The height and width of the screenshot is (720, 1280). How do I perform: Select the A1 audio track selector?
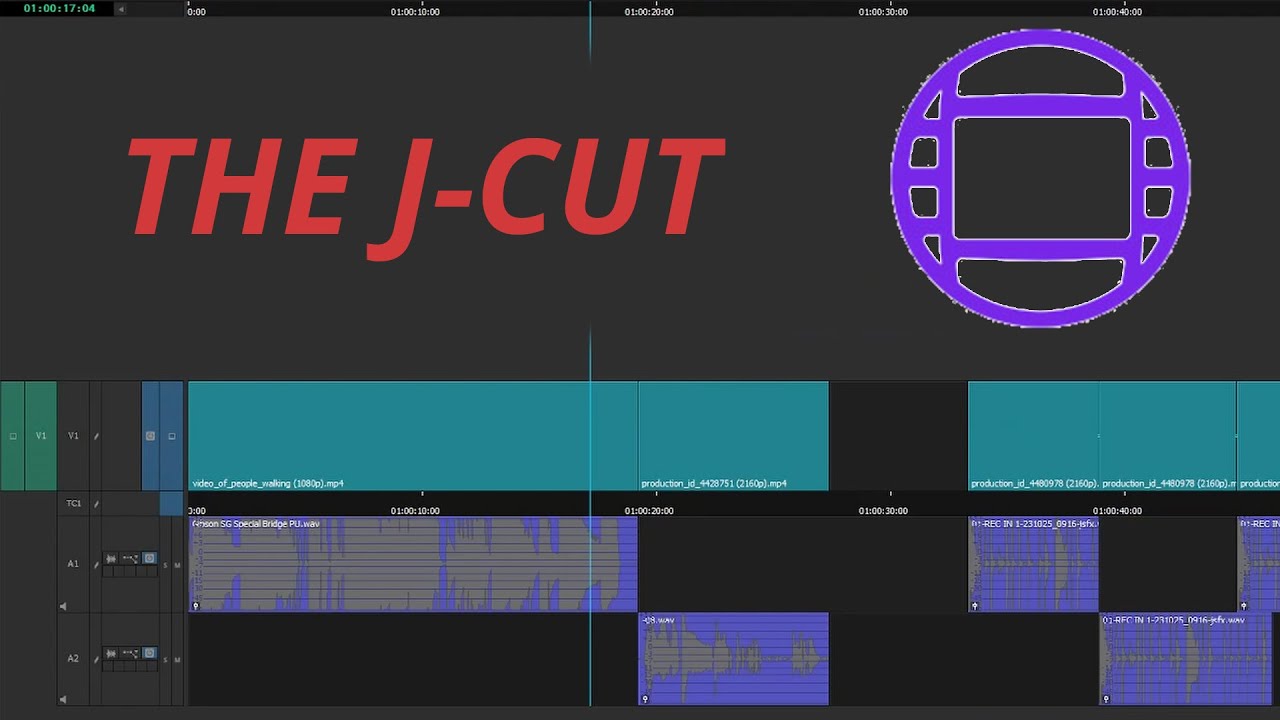pos(73,563)
